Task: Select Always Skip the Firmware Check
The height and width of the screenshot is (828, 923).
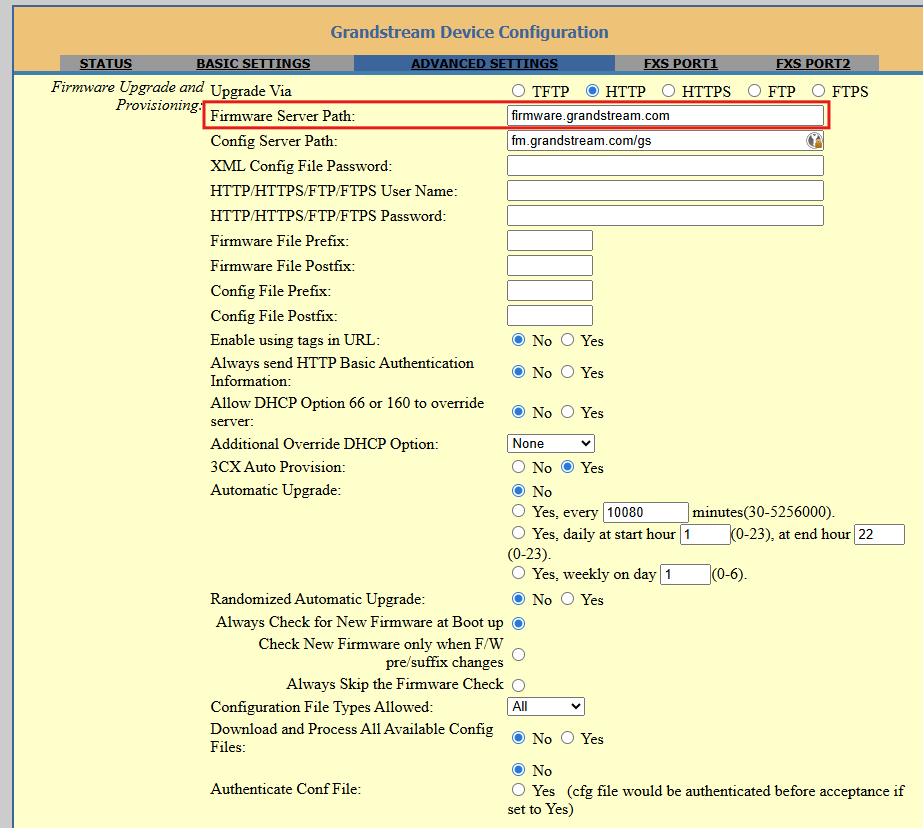Action: click(518, 685)
